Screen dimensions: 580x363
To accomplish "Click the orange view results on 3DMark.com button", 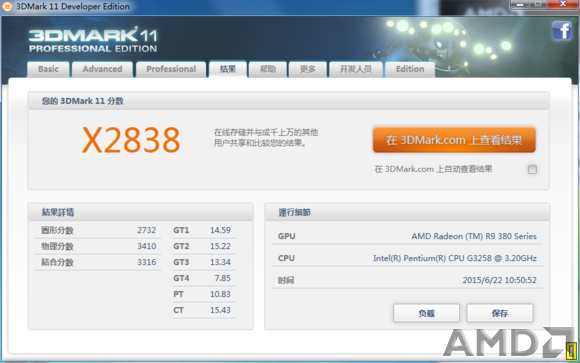I will 454,140.
